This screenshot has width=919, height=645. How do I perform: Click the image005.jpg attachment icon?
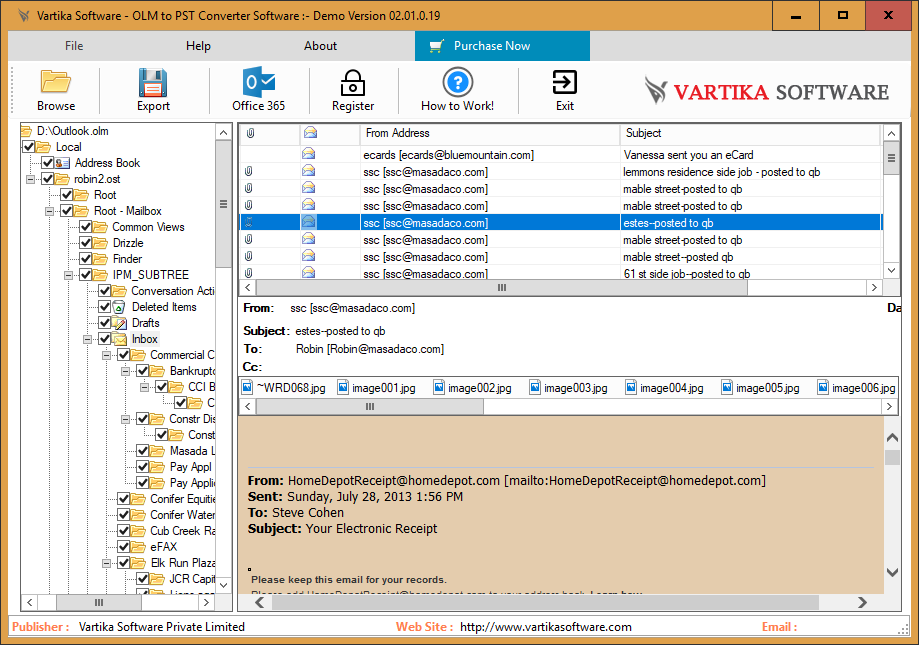click(x=727, y=387)
